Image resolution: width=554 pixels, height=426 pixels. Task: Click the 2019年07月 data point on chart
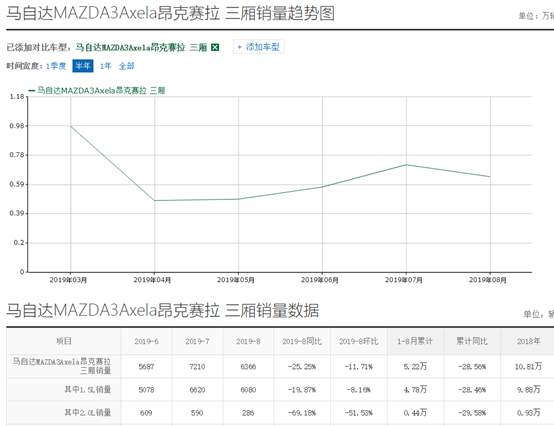point(406,165)
